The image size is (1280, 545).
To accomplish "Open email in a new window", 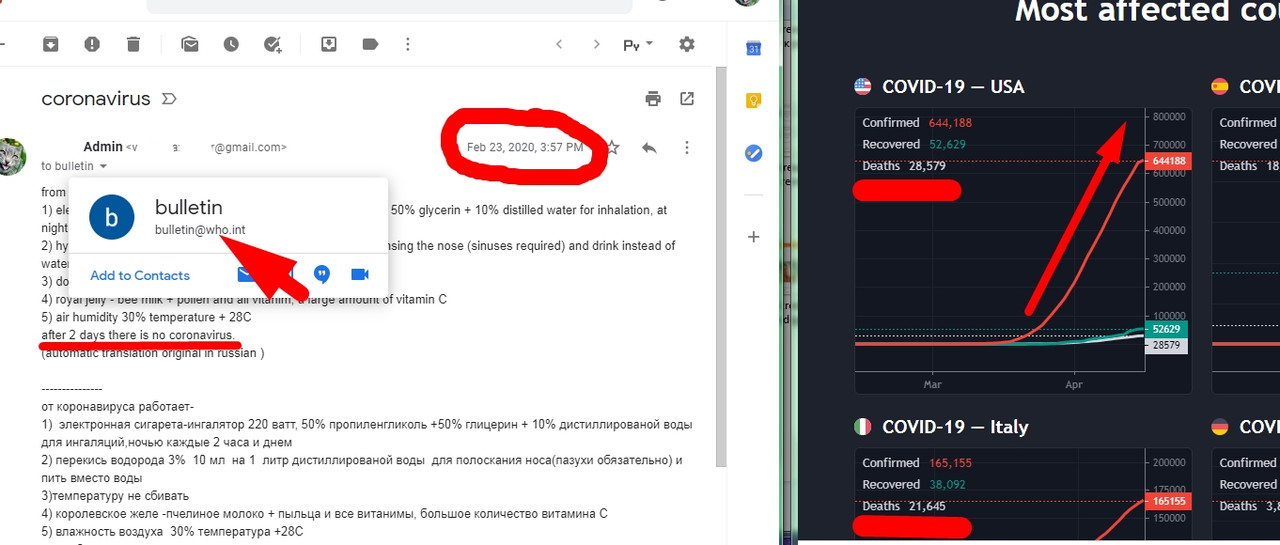I will pyautogui.click(x=687, y=98).
